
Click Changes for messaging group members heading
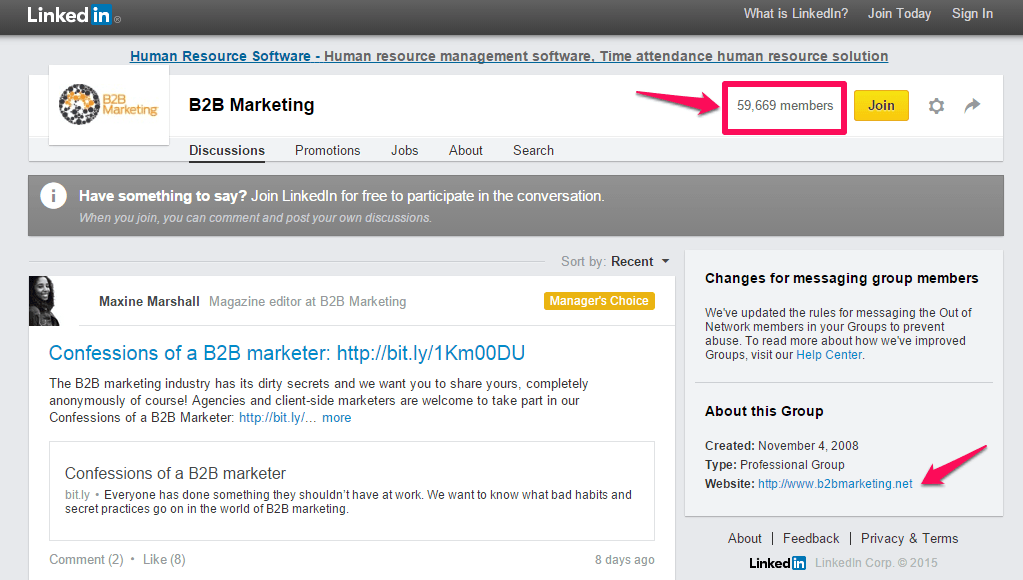point(842,279)
